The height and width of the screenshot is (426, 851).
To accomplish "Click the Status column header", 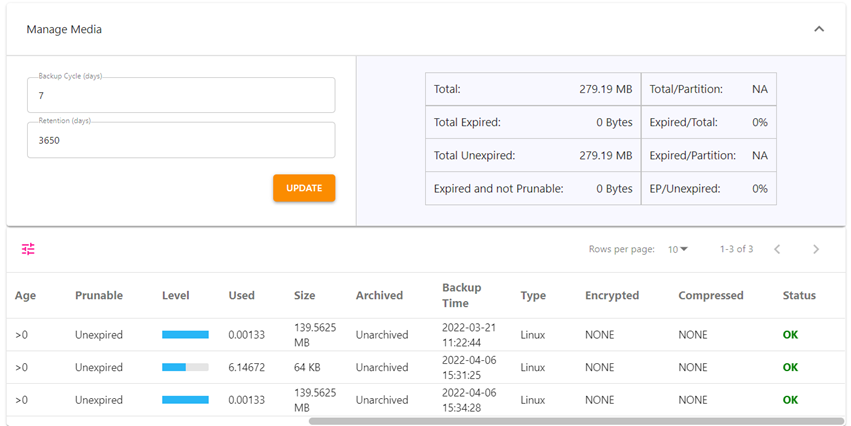I will (x=799, y=295).
